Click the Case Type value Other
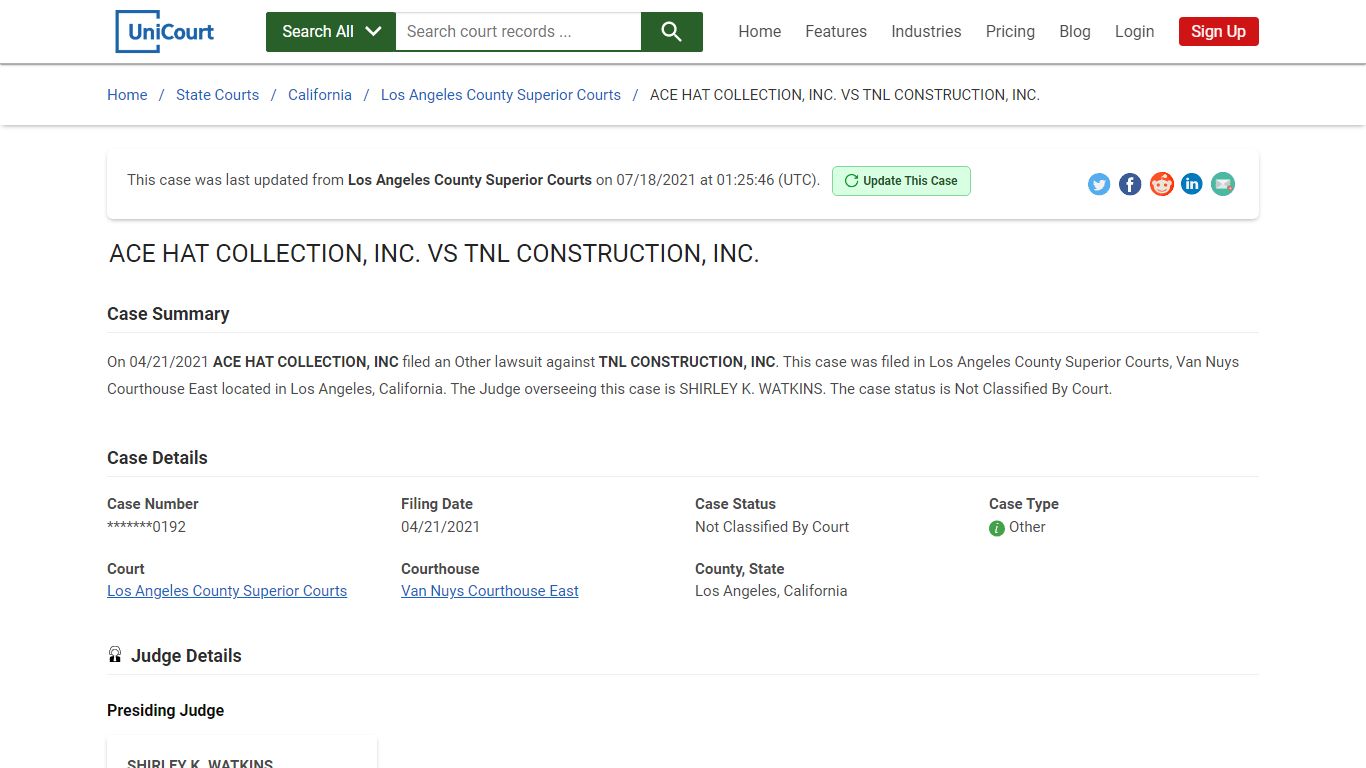 [x=1027, y=527]
